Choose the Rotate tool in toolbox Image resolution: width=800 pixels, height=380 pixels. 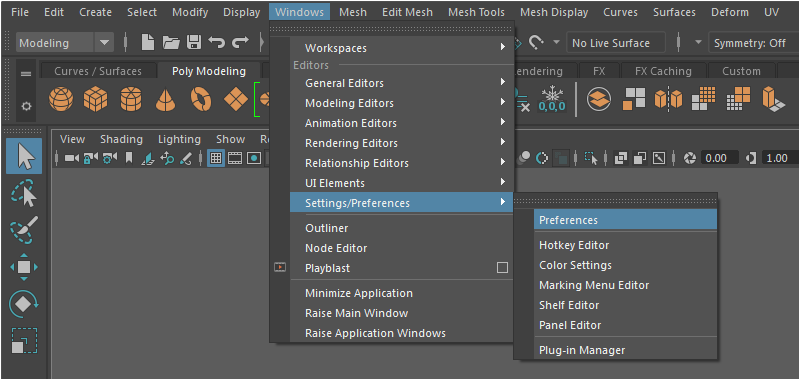click(x=24, y=304)
